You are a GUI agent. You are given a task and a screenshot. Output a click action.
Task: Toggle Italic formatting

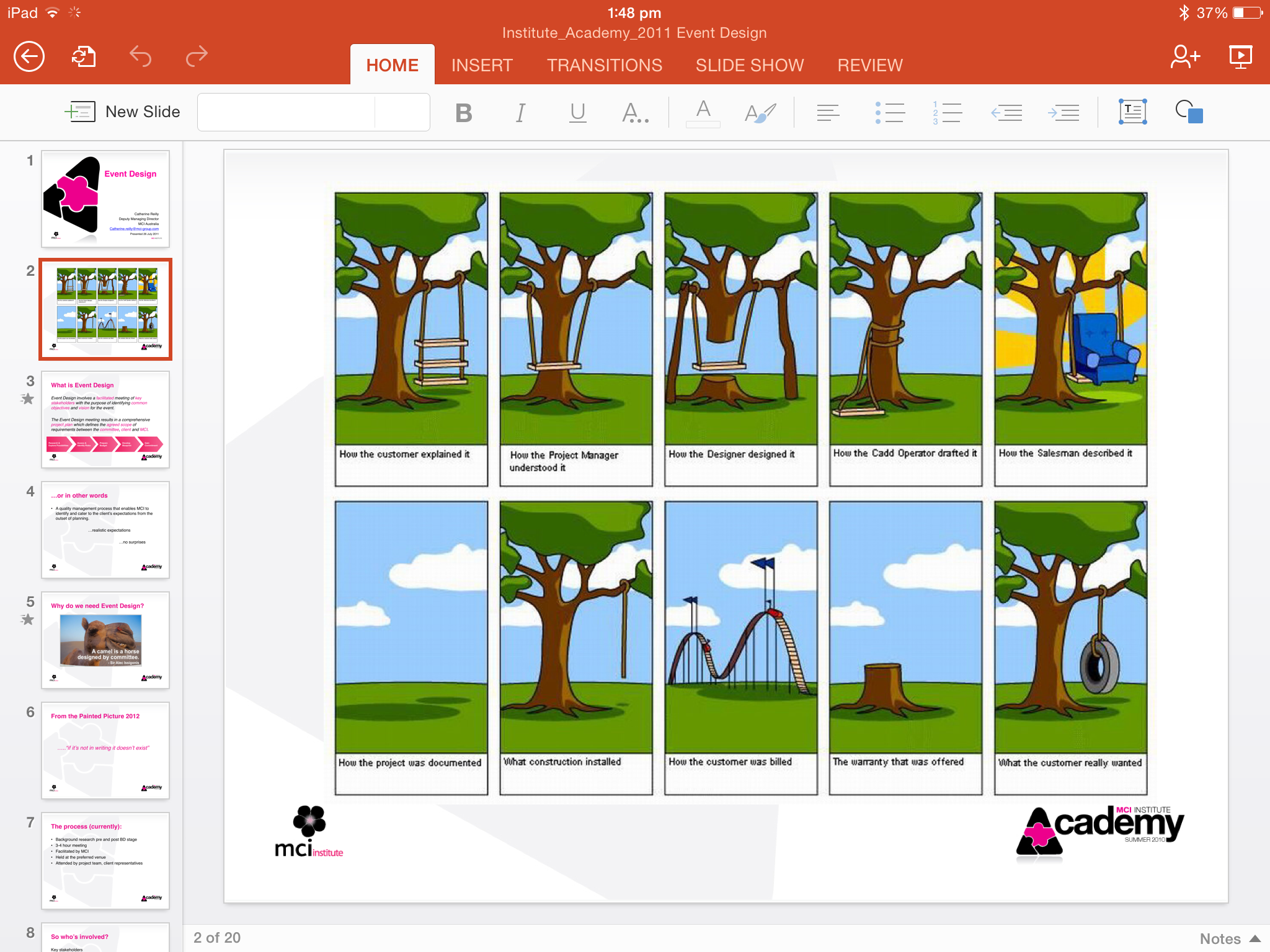(x=520, y=113)
